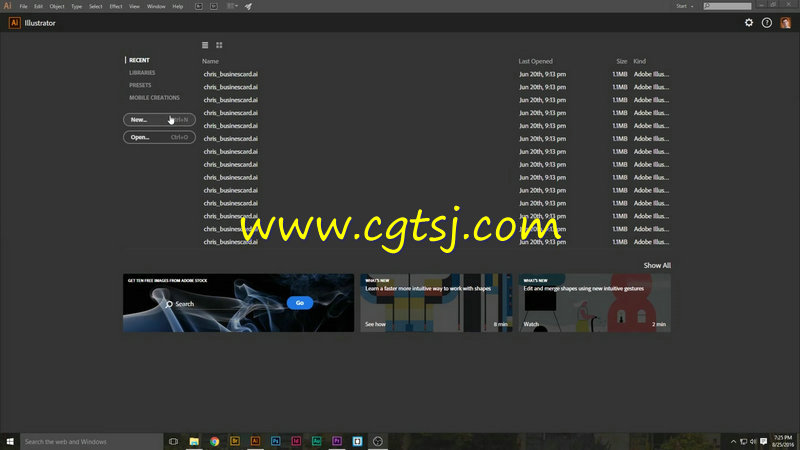Open the Edit menu
This screenshot has width=800, height=450.
38,6
